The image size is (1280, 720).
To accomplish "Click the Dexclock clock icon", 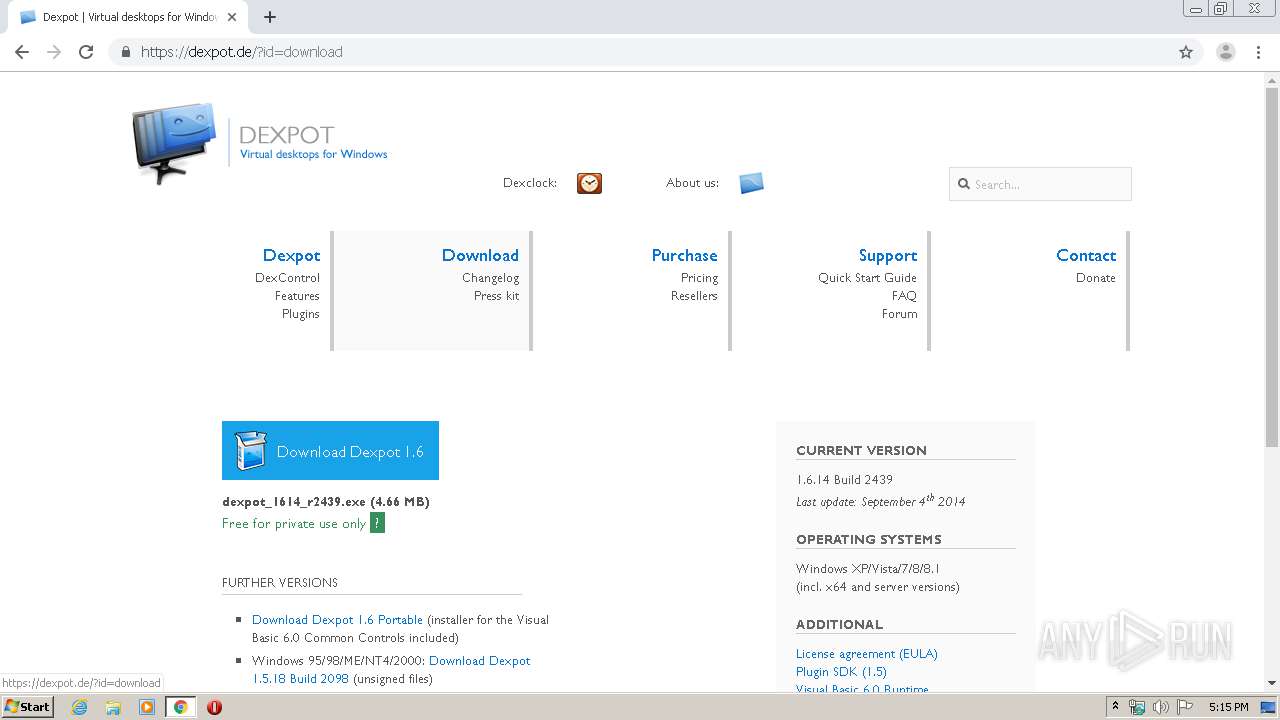I will 589,183.
